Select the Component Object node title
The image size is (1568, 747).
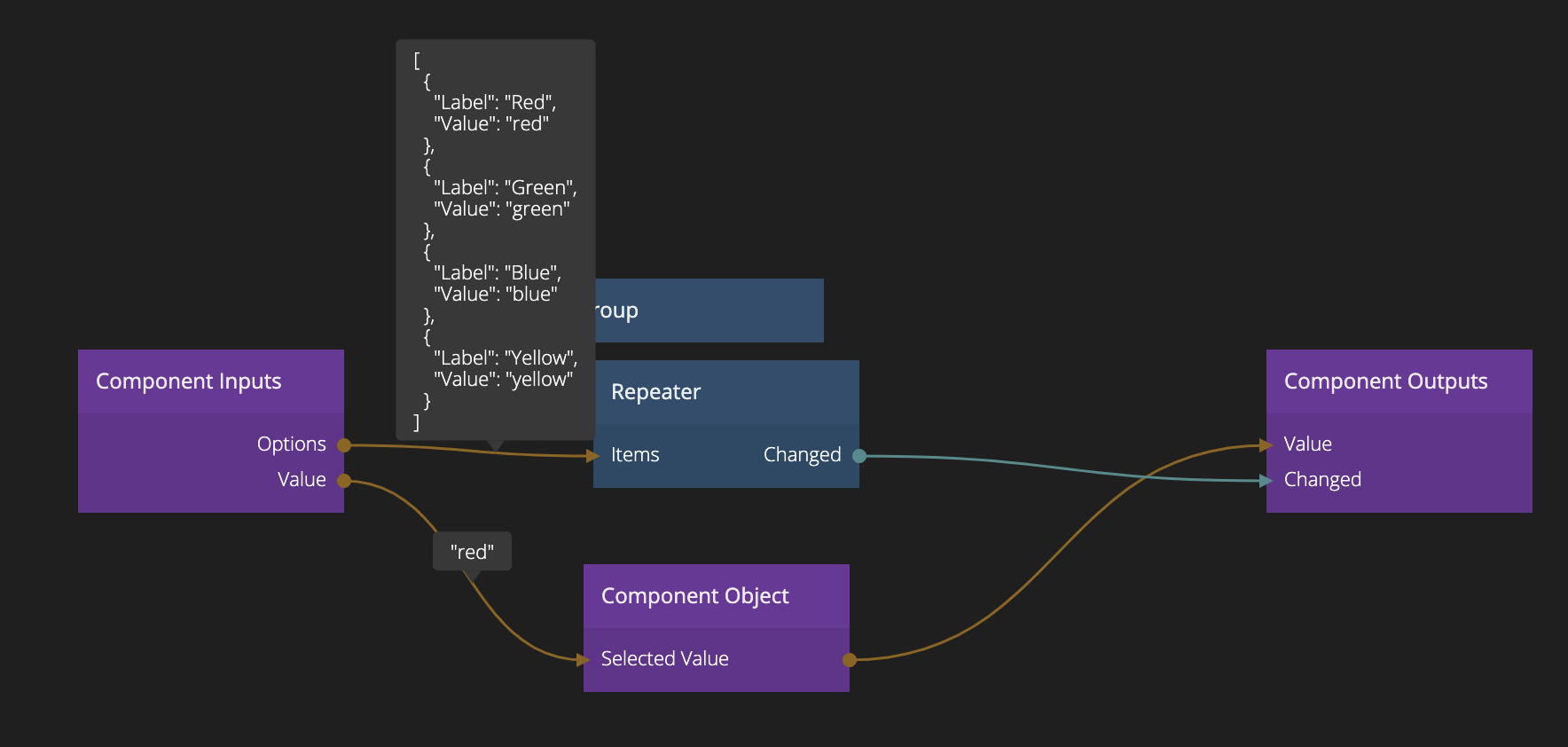point(694,596)
